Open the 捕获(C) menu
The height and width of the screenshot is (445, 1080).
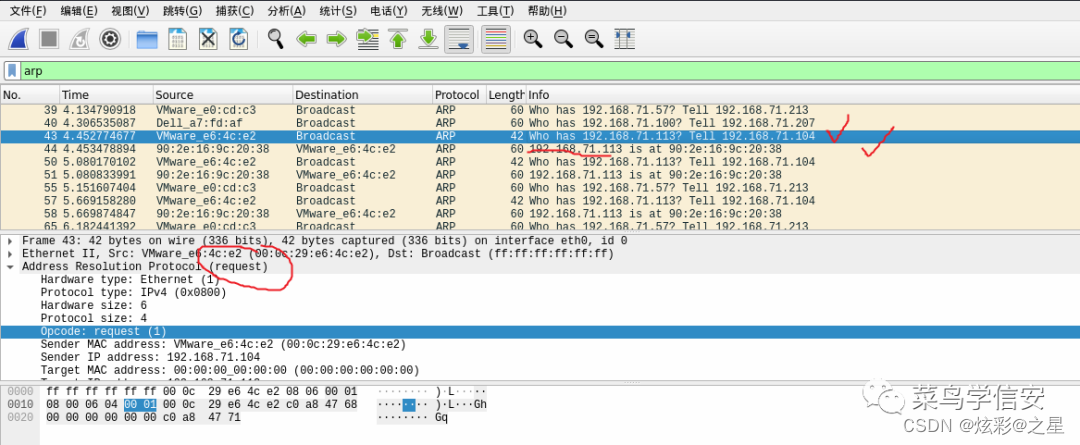234,10
